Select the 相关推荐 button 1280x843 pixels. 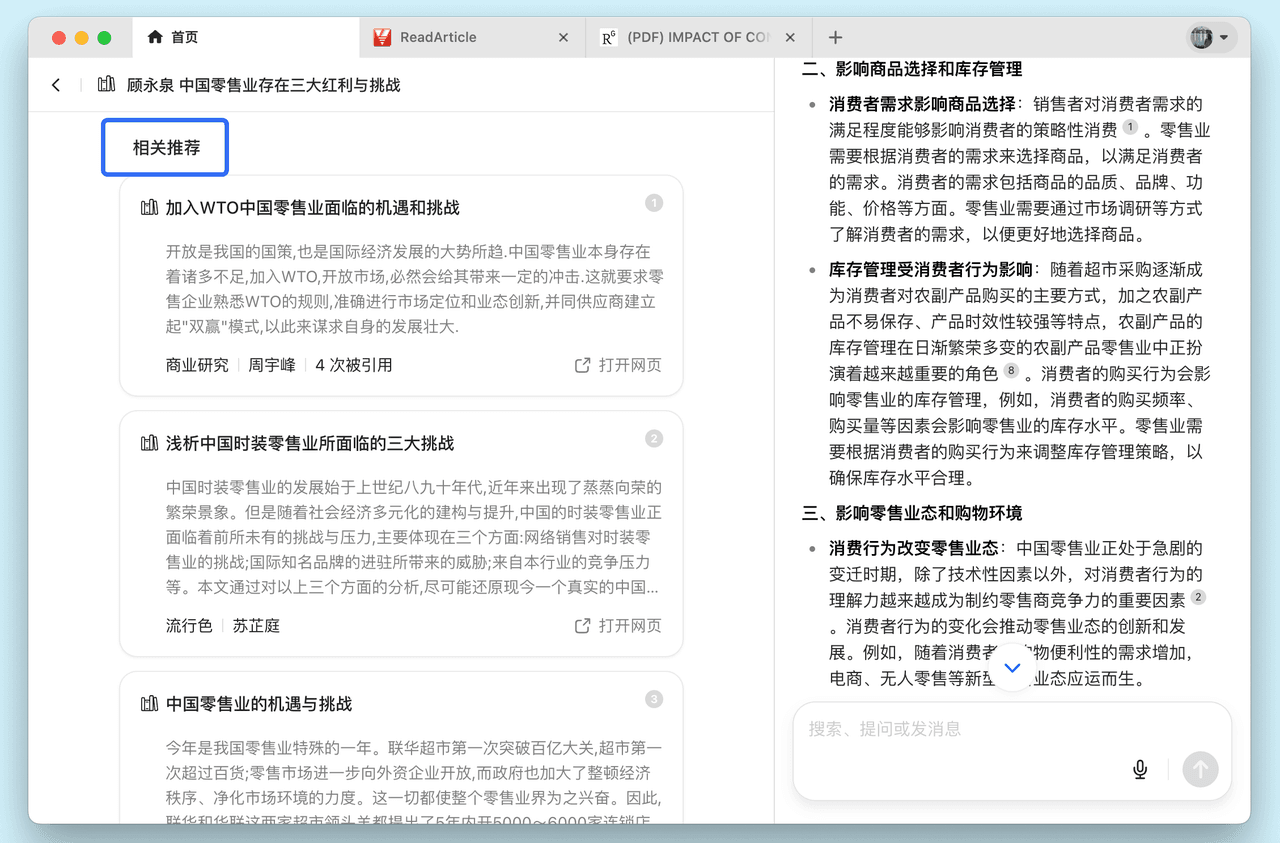pyautogui.click(x=166, y=148)
